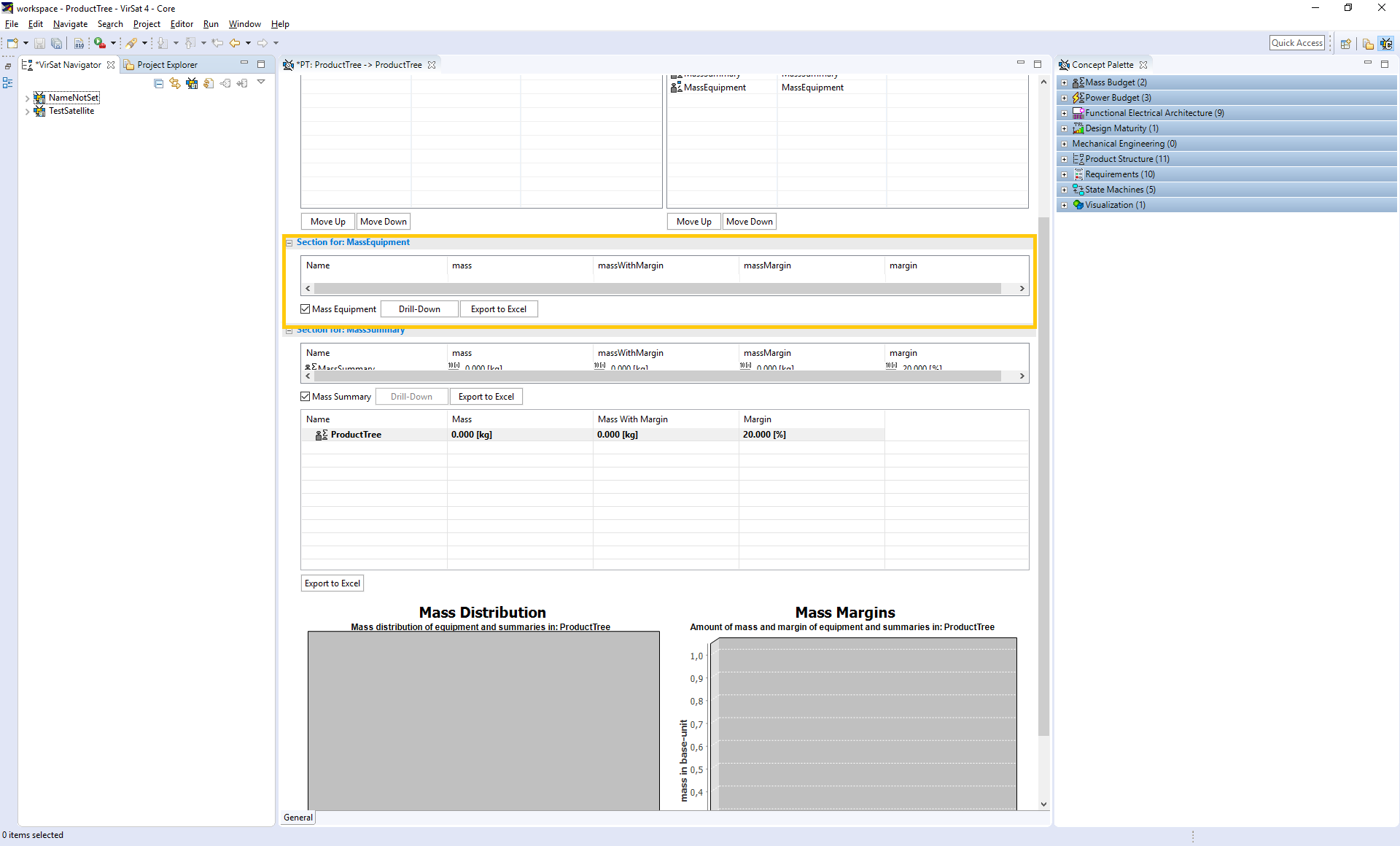Click Open Perspective icon near Quick Access
Viewport: 1400px width, 846px height.
[x=1345, y=44]
